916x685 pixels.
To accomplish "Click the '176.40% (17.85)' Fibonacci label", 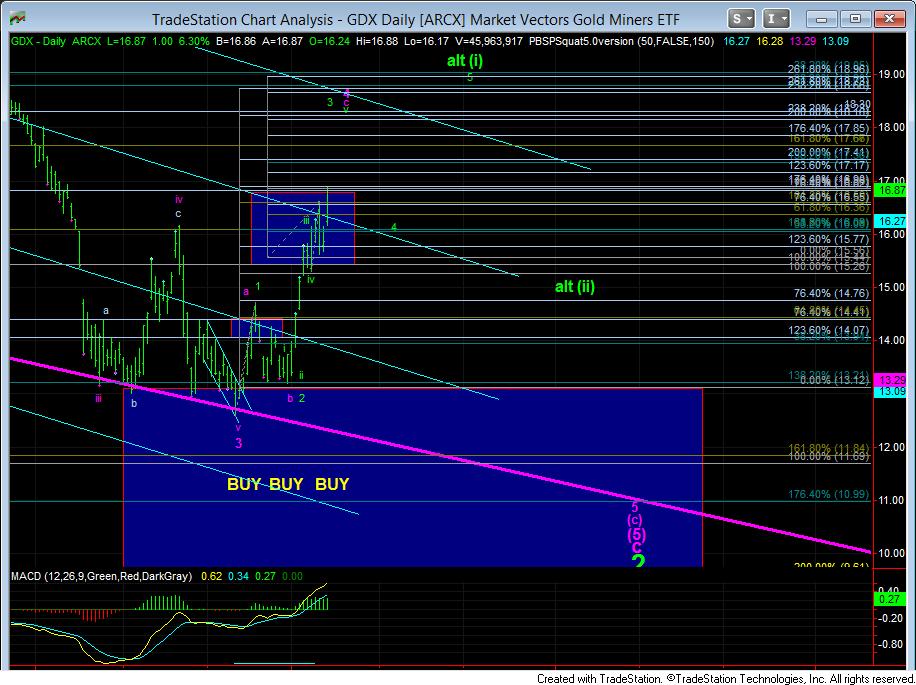I will [829, 128].
